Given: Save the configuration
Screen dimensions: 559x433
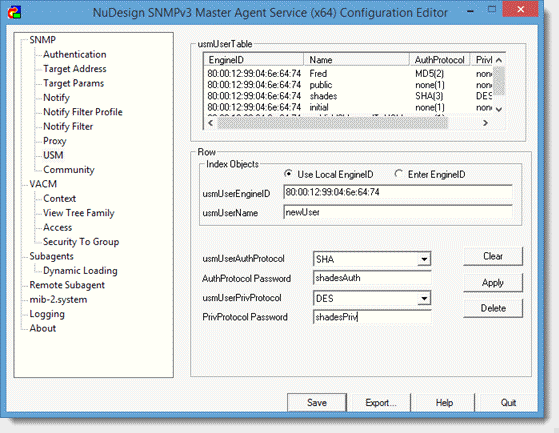Looking at the screenshot, I should tap(317, 403).
